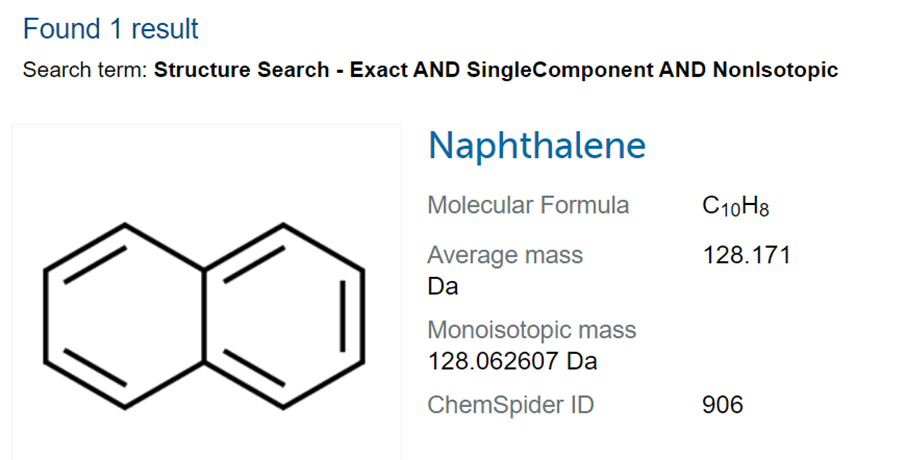This screenshot has height=460, width=905.
Task: Click the Molecular Formula label
Action: point(528,205)
